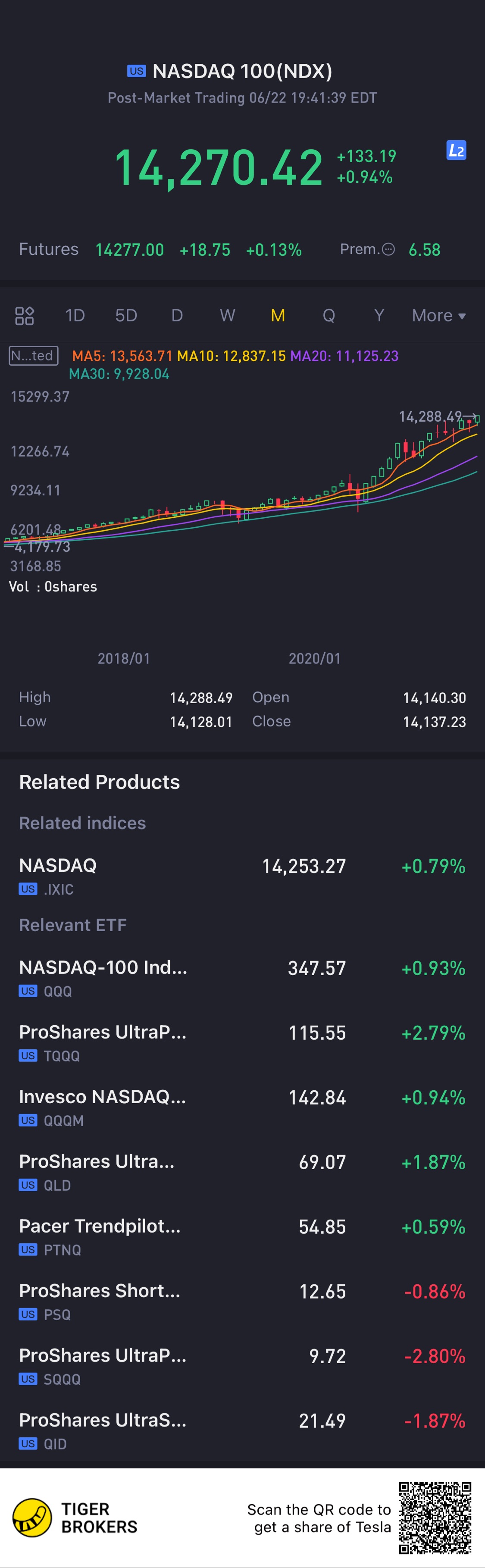Open the NASDAQ .IXIC index row

coord(242,876)
